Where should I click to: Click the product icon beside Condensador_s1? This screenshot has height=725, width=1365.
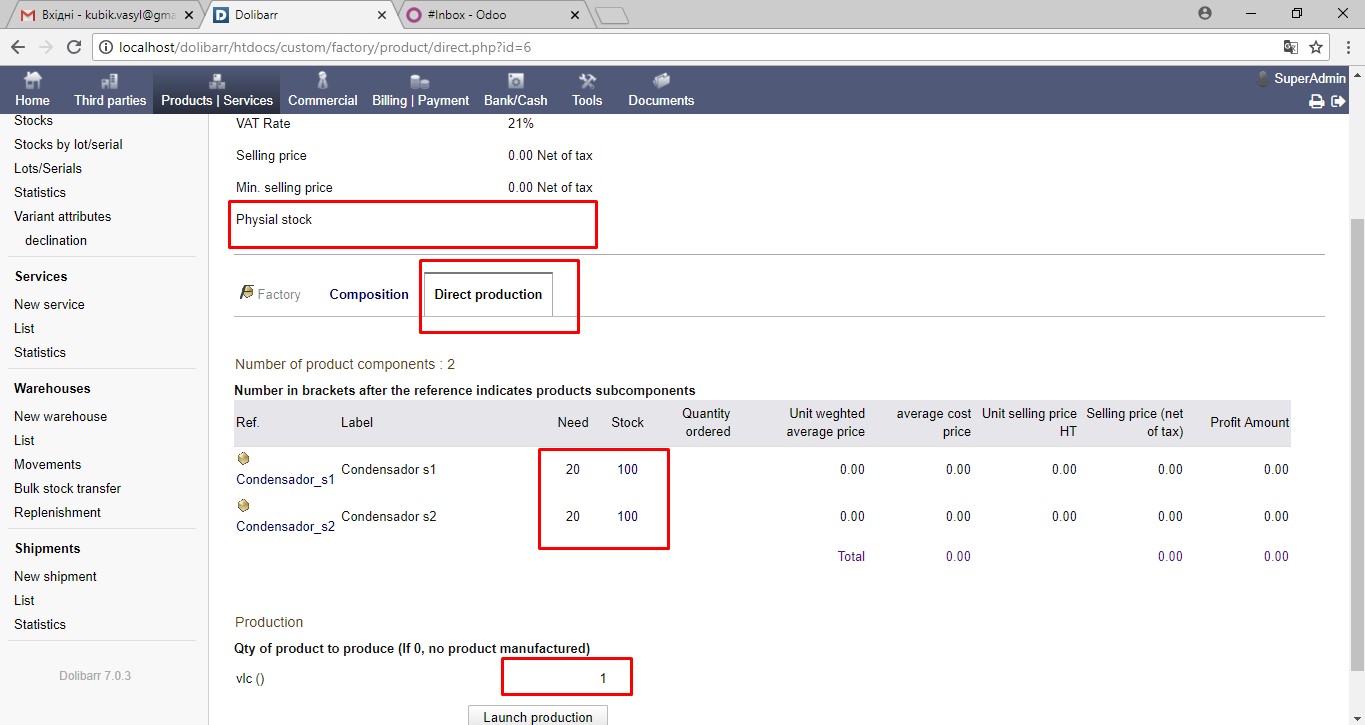point(243,457)
